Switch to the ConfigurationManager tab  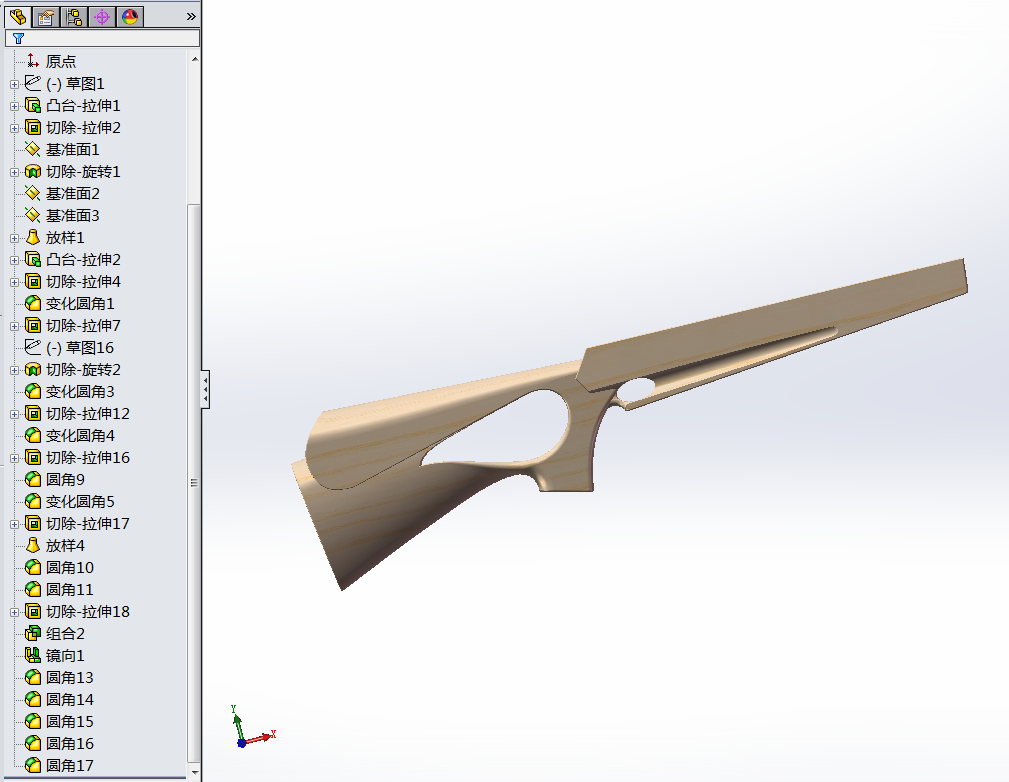(x=71, y=17)
